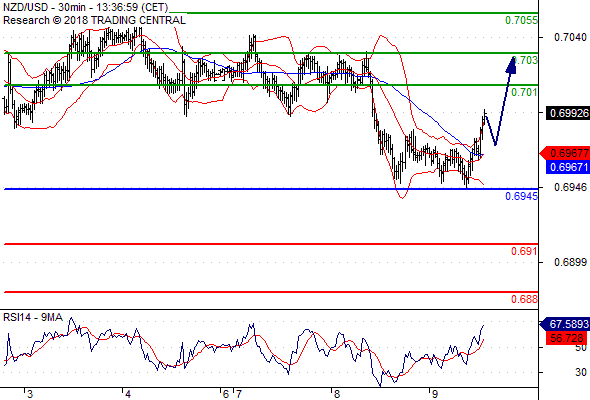Click the RSI14 - 9MA indicator label

33,318
